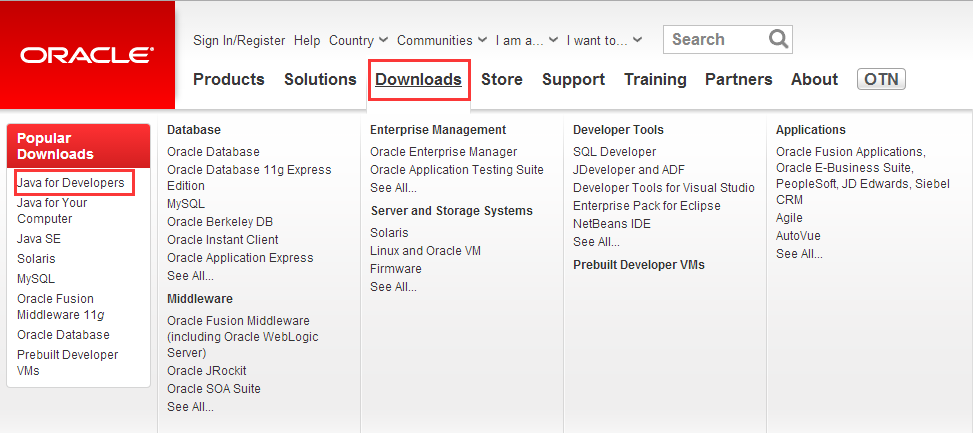Open the Partners menu
This screenshot has height=433, width=973.
click(738, 79)
